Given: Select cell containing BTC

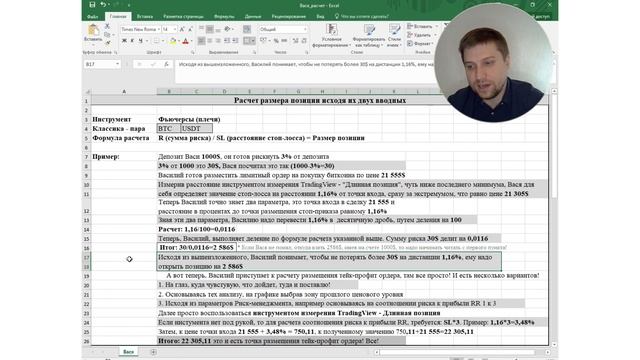Looking at the screenshot, I should tap(169, 129).
